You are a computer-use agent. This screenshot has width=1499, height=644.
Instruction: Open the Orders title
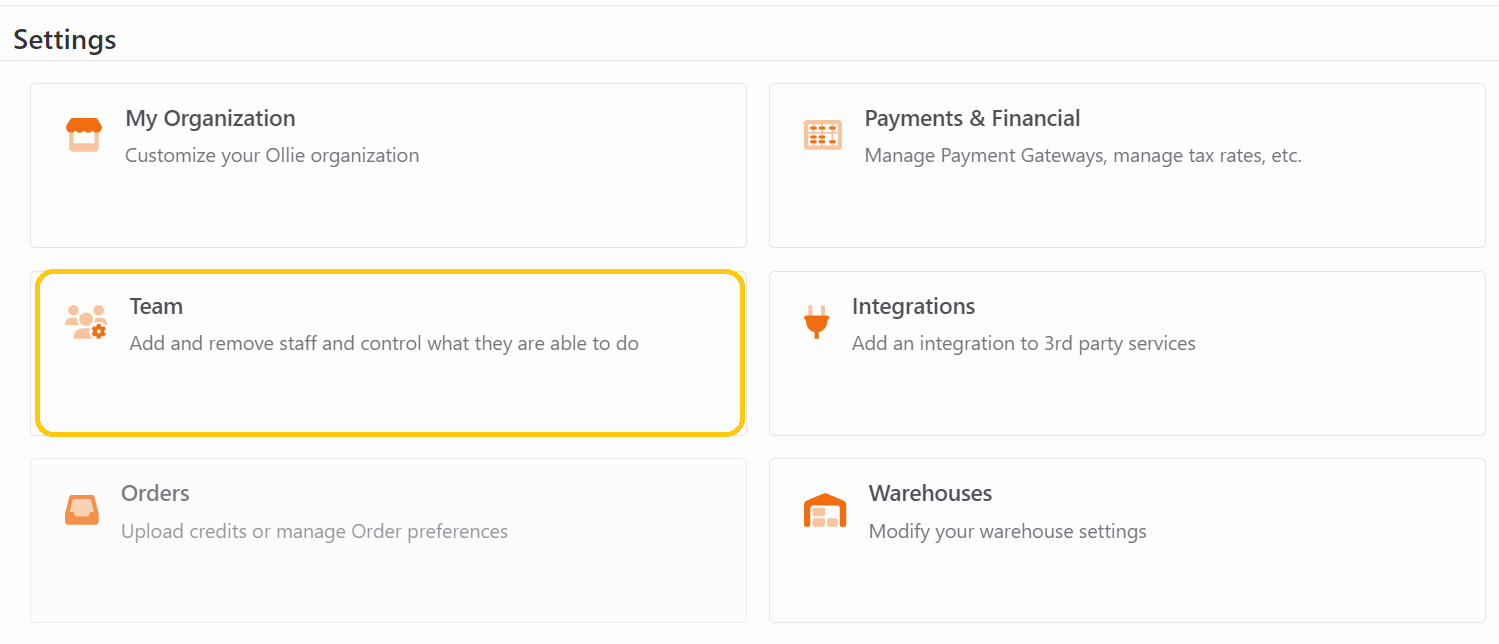pyautogui.click(x=155, y=493)
